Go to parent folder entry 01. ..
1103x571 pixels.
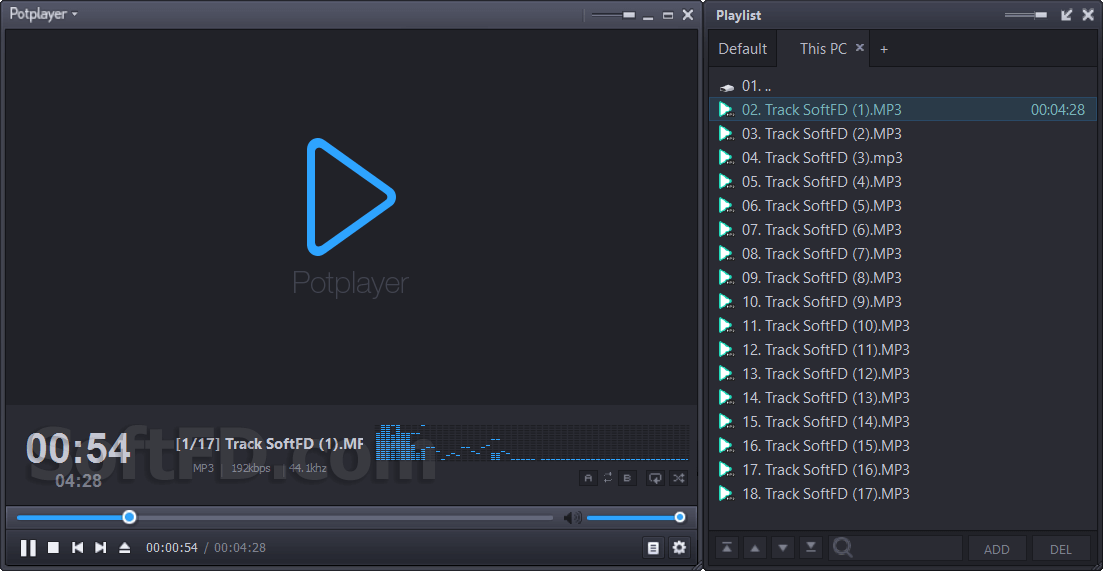[903, 86]
